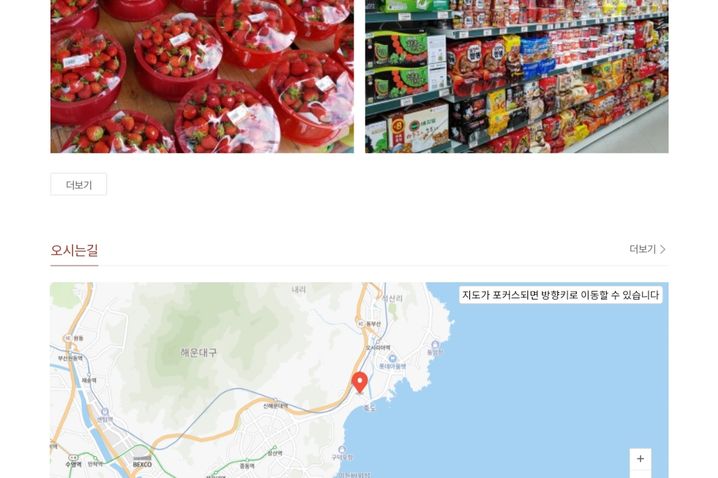Click the 수영역 station marker on the map
Image resolution: width=718 pixels, height=478 pixels.
point(73,457)
